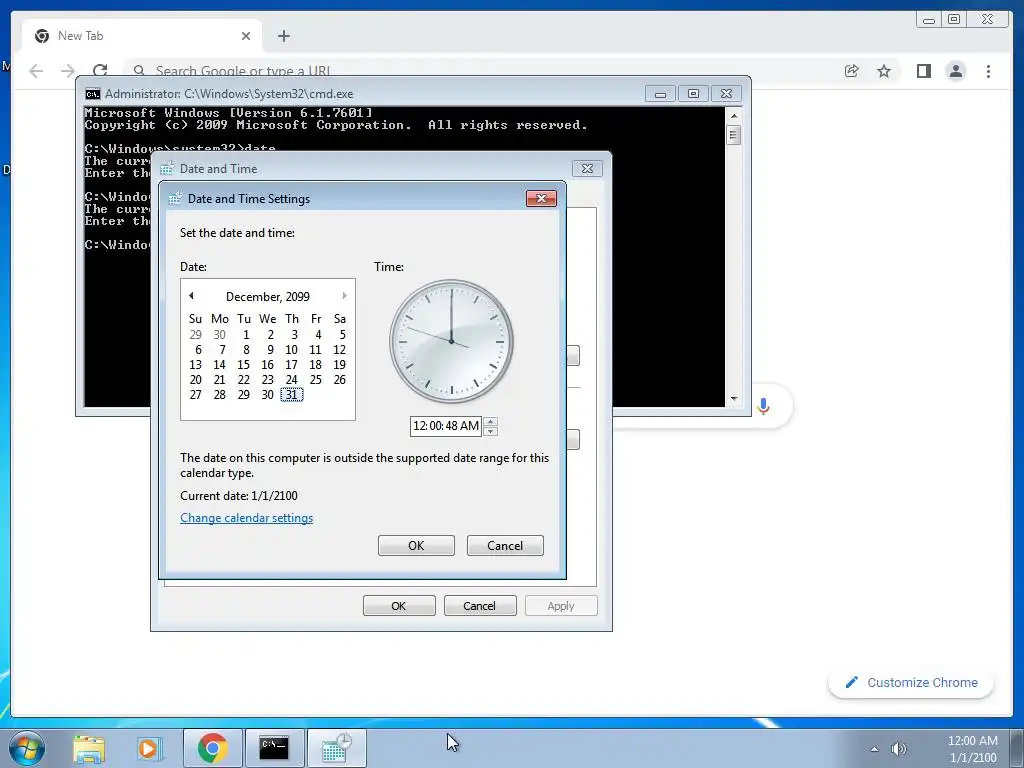Pick December 1 in calendar
Screen dimensions: 1024x768
(x=246, y=334)
